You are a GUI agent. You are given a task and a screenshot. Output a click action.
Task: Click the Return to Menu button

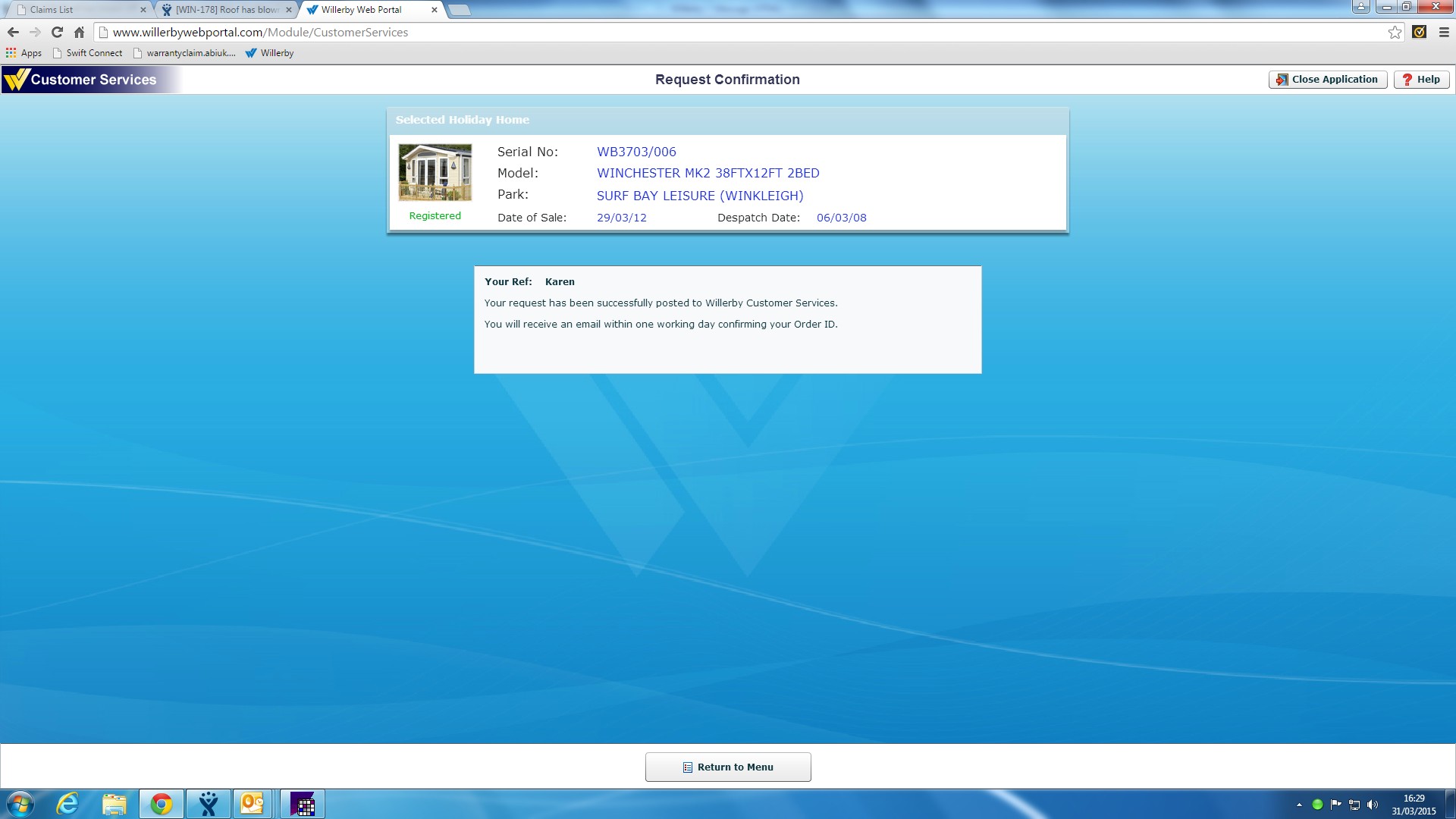click(x=727, y=767)
